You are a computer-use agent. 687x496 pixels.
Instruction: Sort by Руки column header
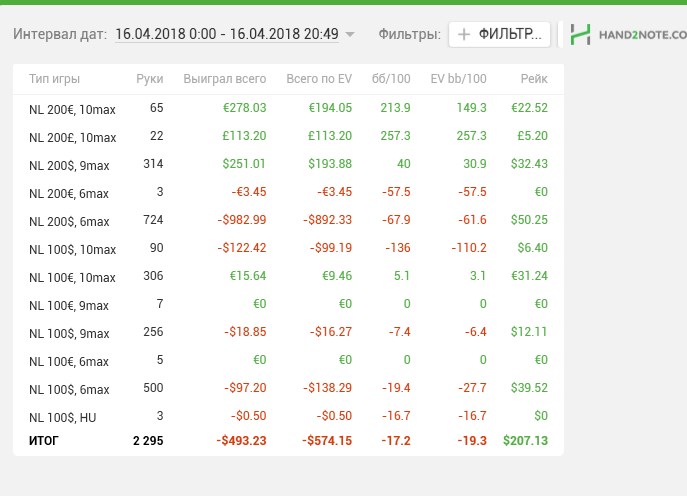point(150,79)
